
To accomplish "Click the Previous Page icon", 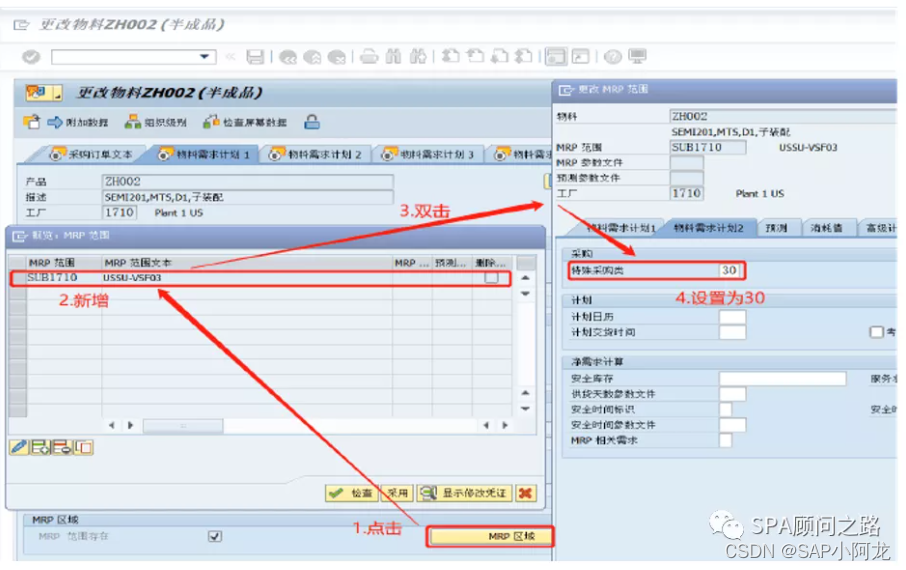I will (x=475, y=57).
